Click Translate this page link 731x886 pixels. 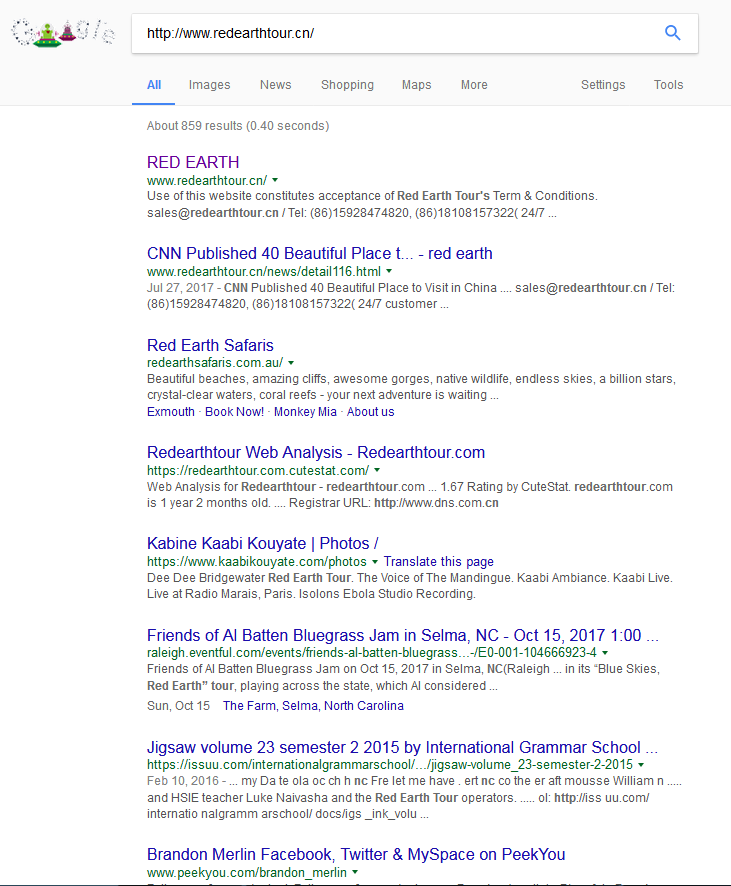click(438, 562)
